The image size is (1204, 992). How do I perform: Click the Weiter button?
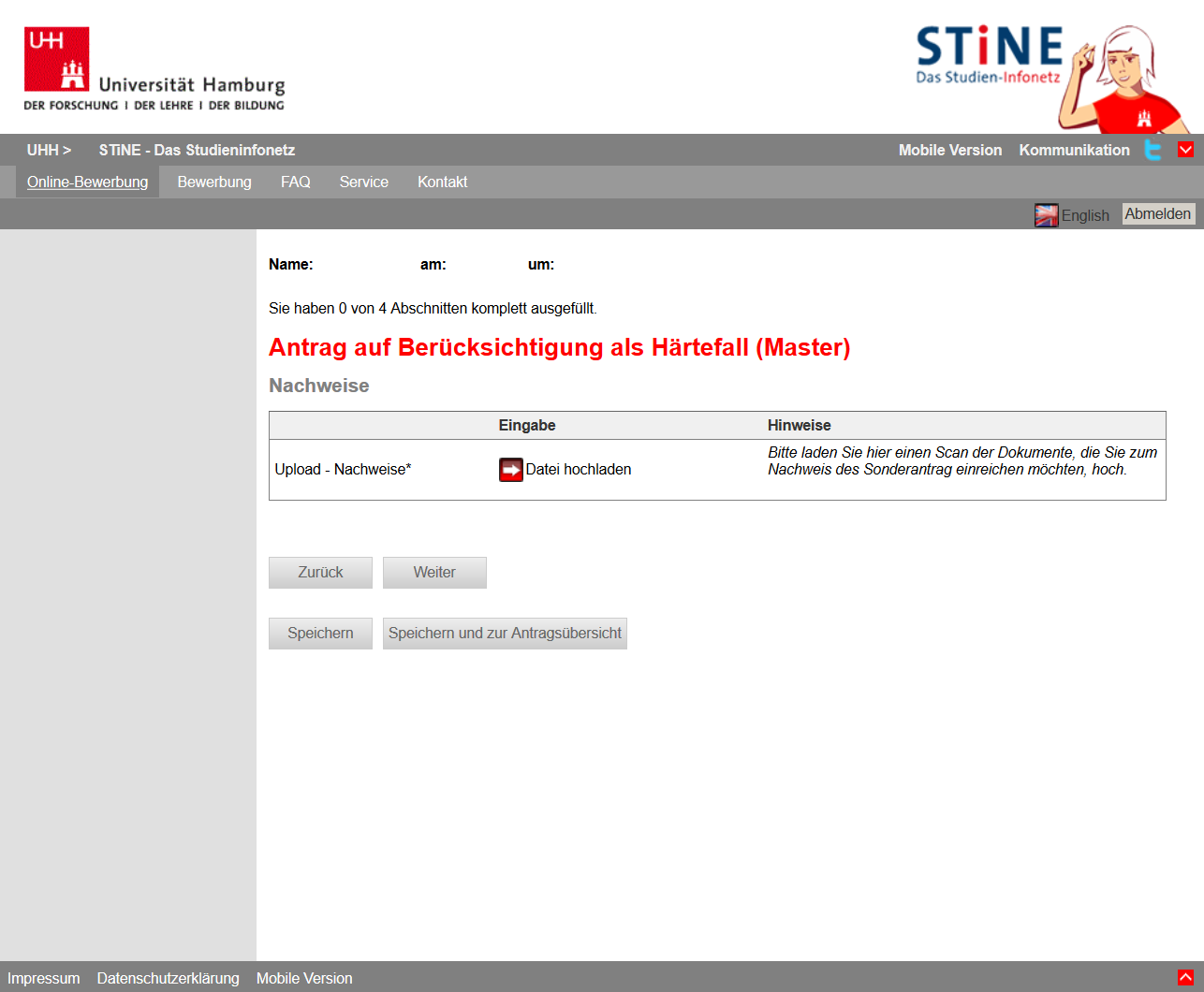click(434, 572)
